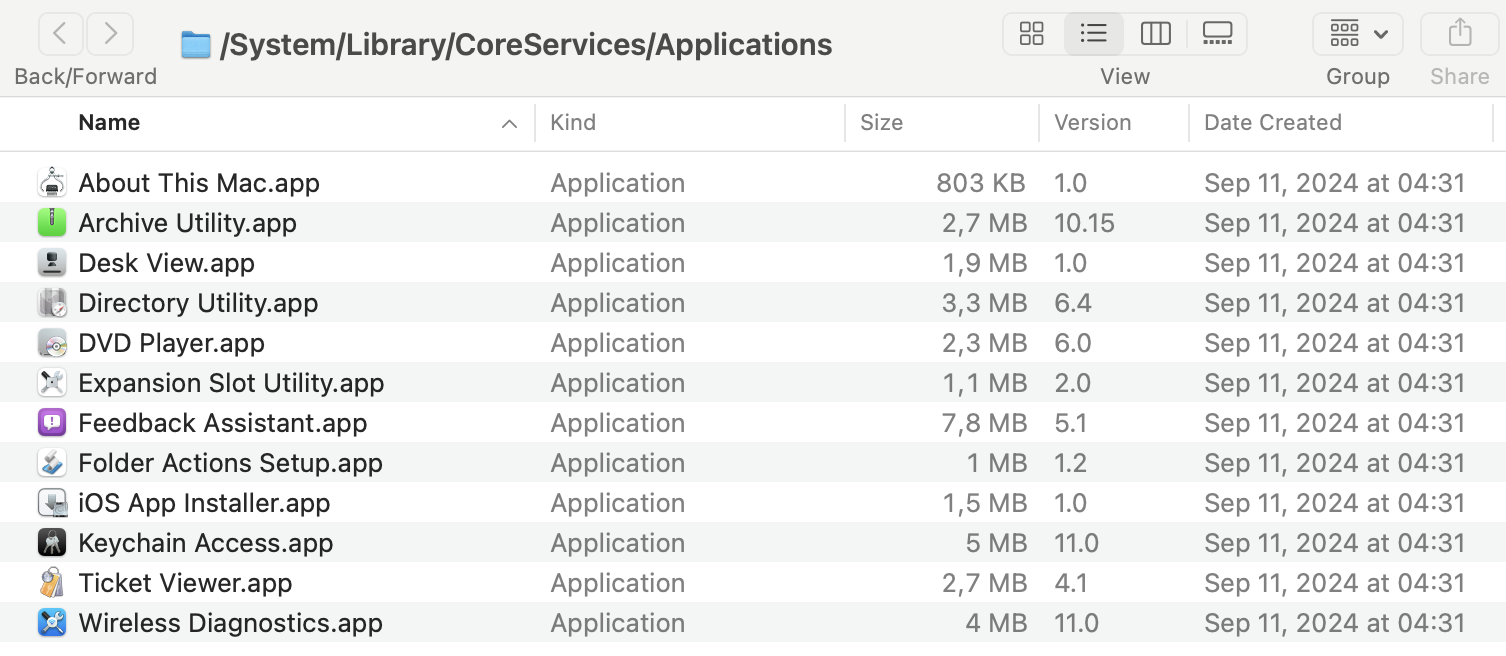The width and height of the screenshot is (1506, 656).
Task: Go back to the previous folder
Action: [60, 34]
